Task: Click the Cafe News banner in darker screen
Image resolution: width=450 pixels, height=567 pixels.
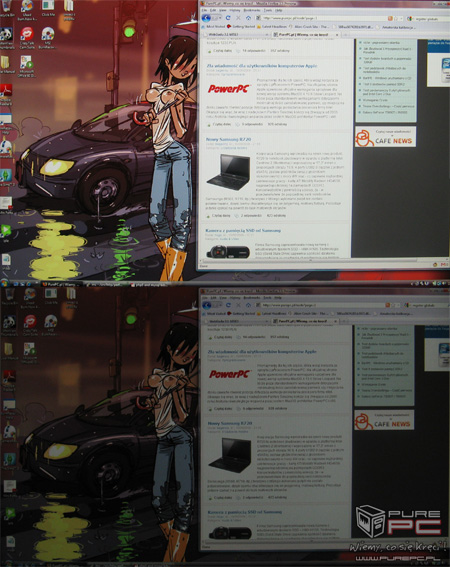Action: coord(384,420)
